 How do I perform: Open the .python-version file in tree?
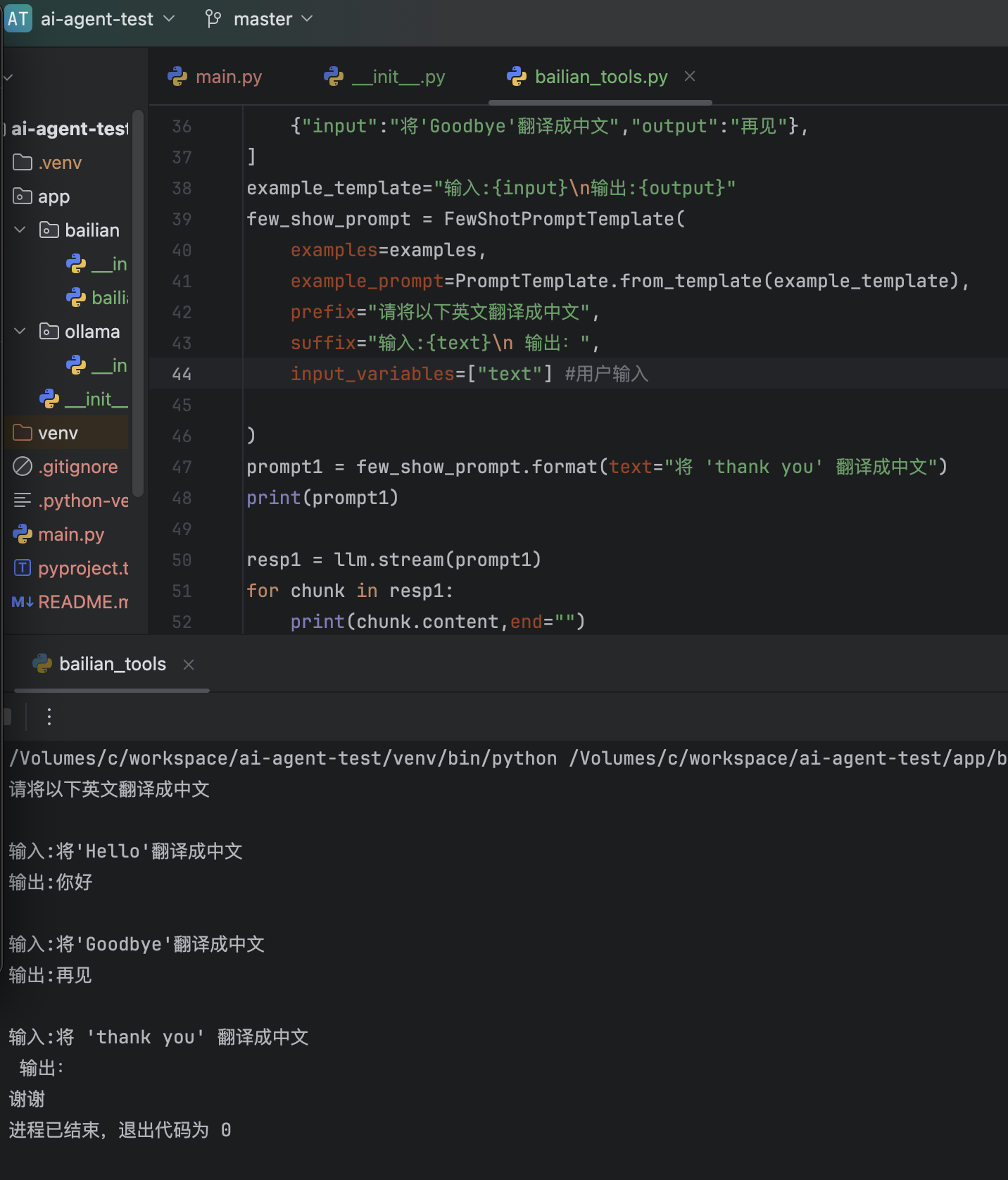tap(83, 501)
